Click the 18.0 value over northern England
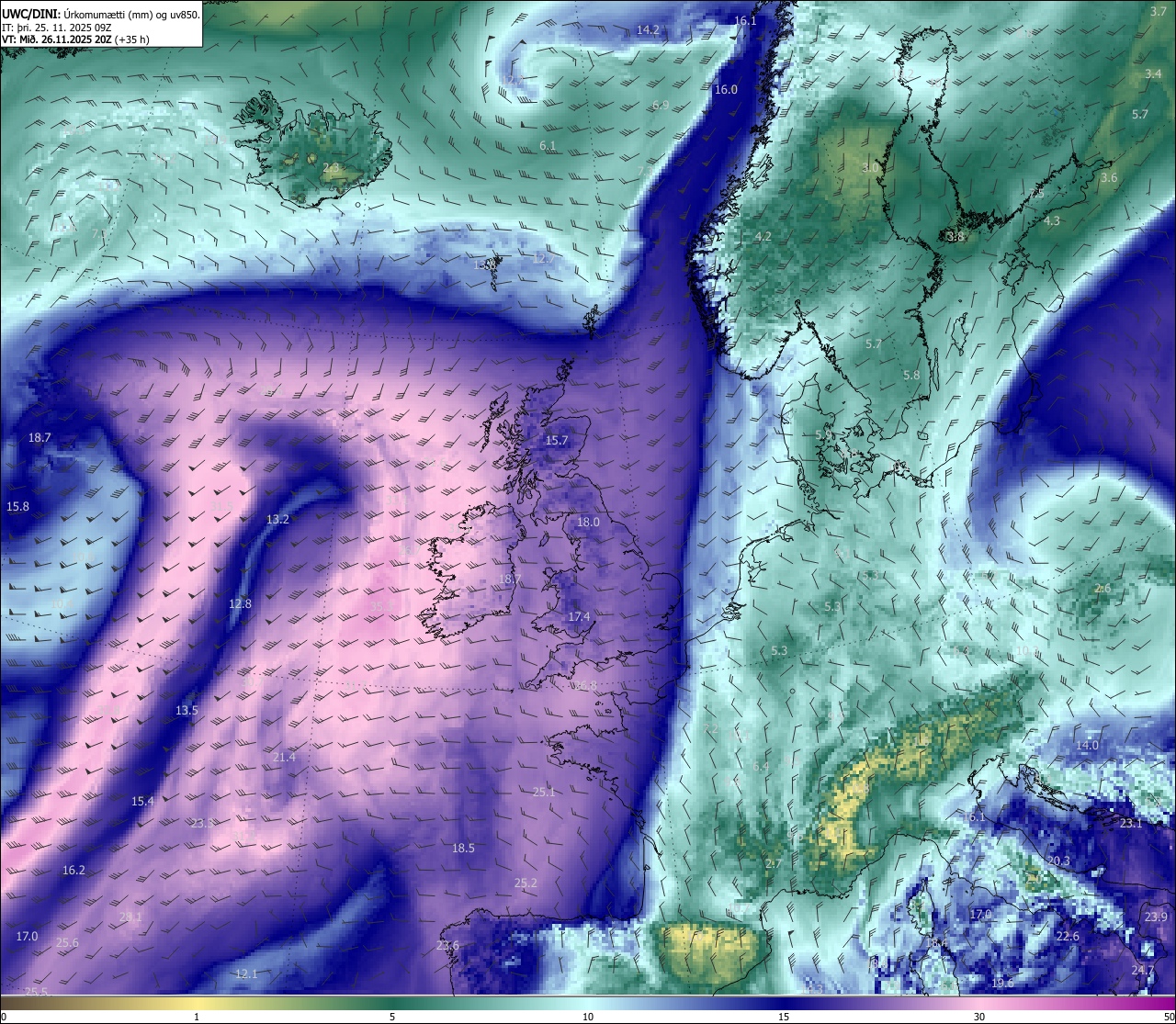The image size is (1176, 1024). [x=588, y=522]
